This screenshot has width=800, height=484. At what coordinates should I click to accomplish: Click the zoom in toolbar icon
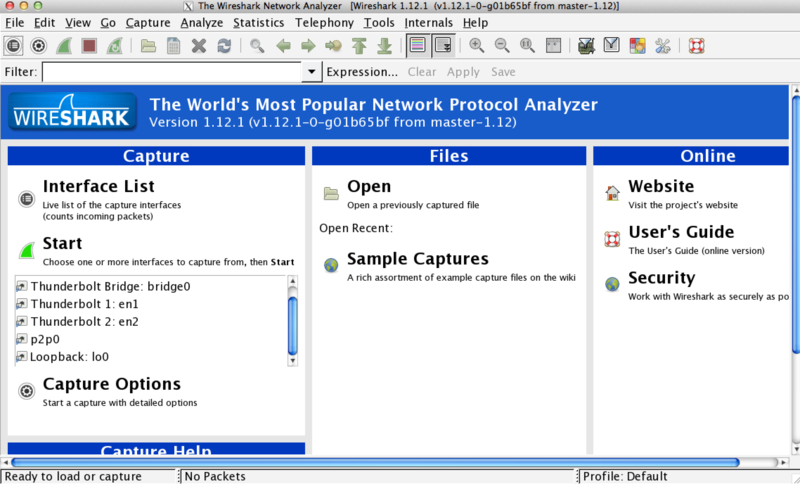click(477, 46)
